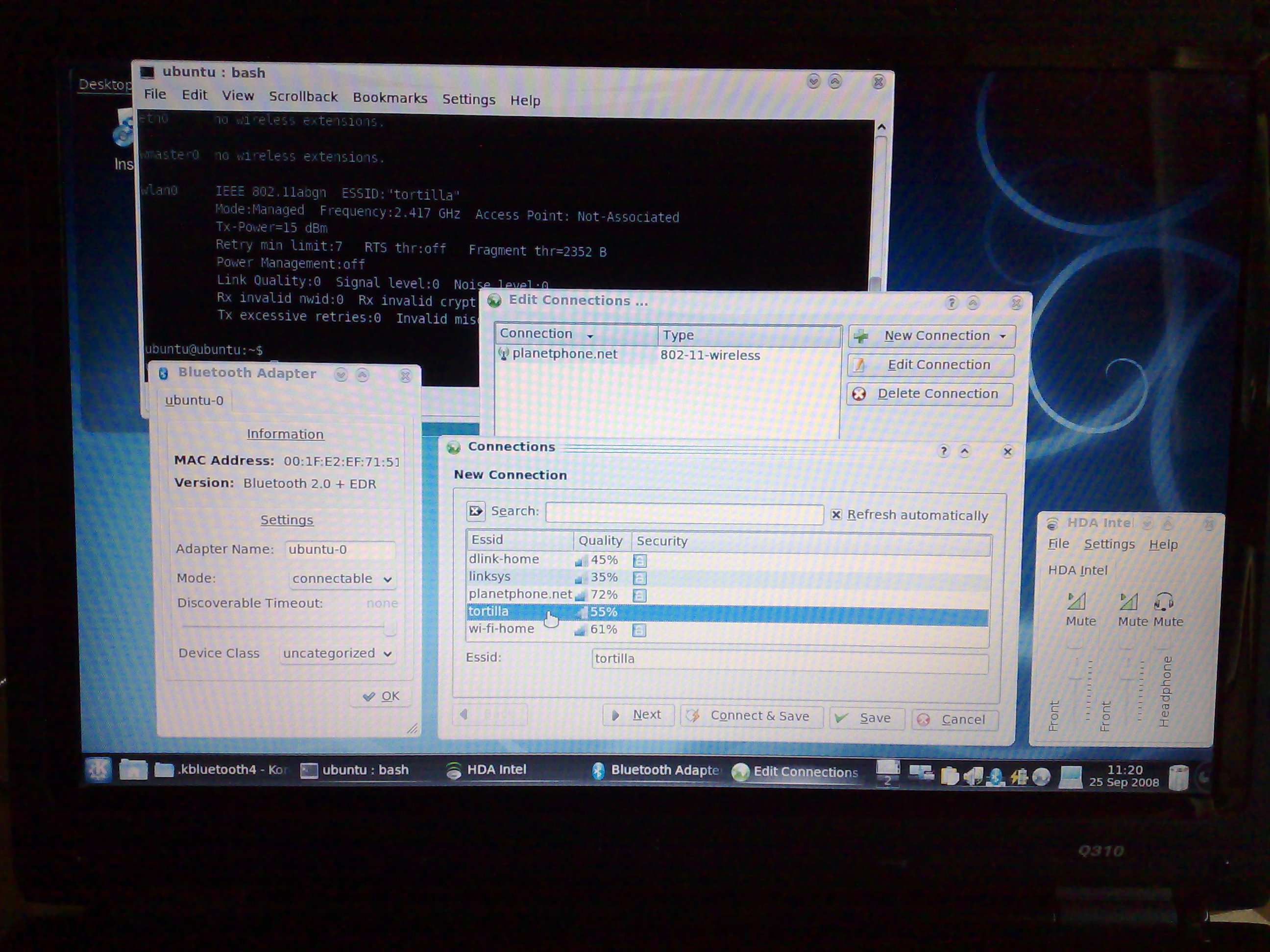
Task: Select the ubuntu-0 tab in Bluetooth Adapter
Action: point(195,400)
